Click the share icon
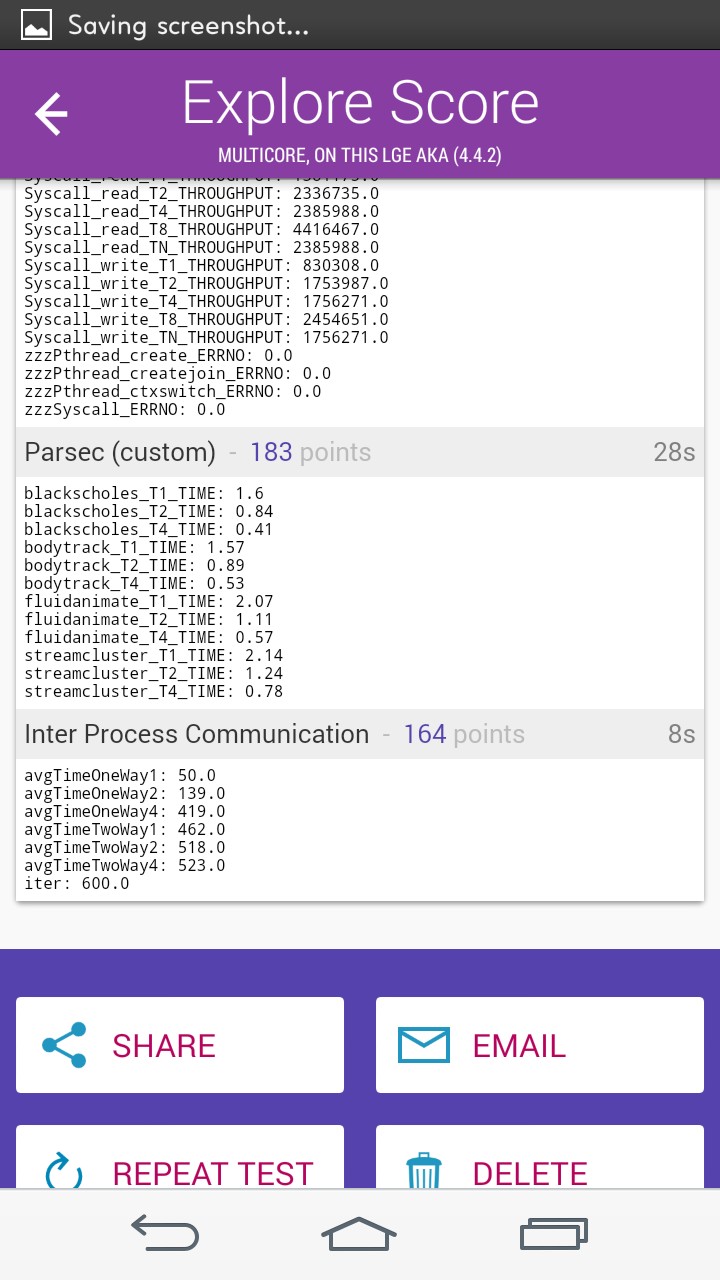 tap(64, 1045)
